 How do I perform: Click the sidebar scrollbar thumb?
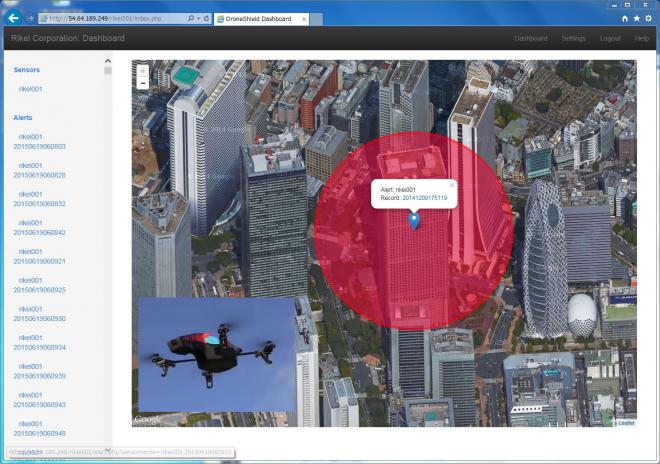coord(108,71)
